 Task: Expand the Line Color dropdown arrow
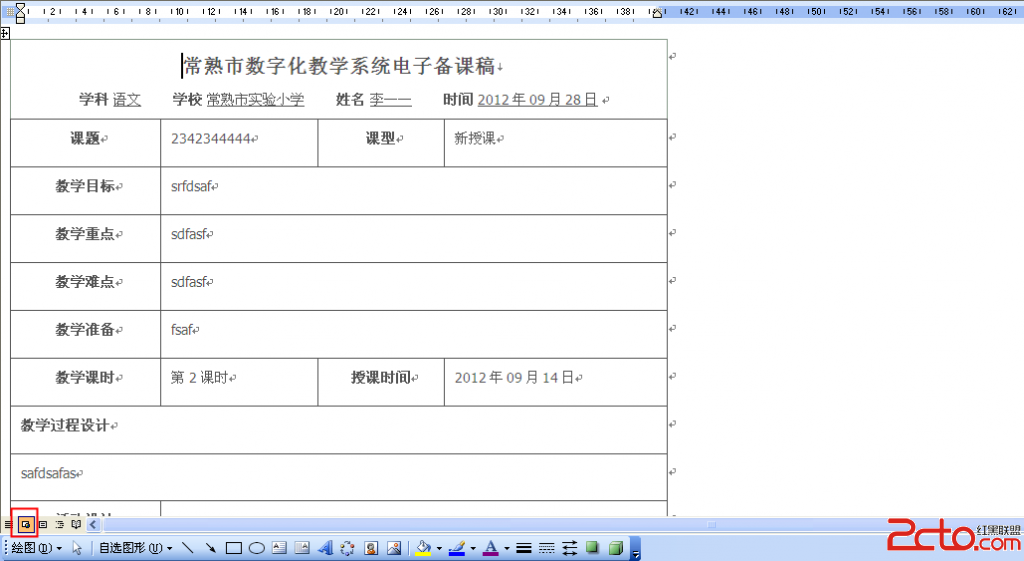pos(473,549)
